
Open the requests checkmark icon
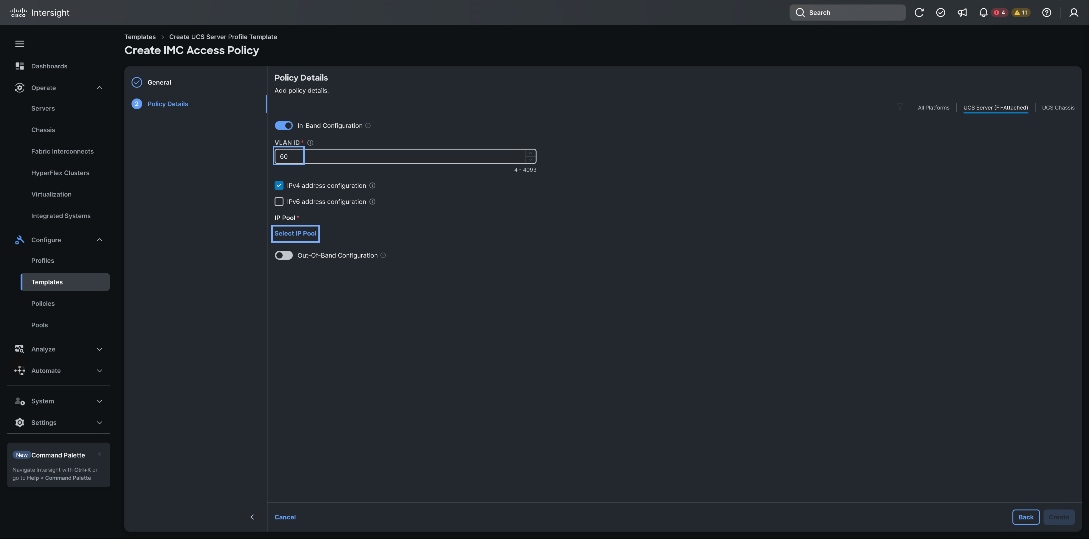click(x=940, y=13)
